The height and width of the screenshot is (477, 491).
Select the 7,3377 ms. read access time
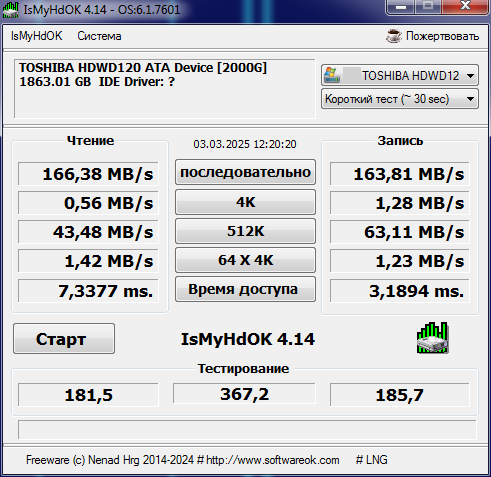coord(88,291)
